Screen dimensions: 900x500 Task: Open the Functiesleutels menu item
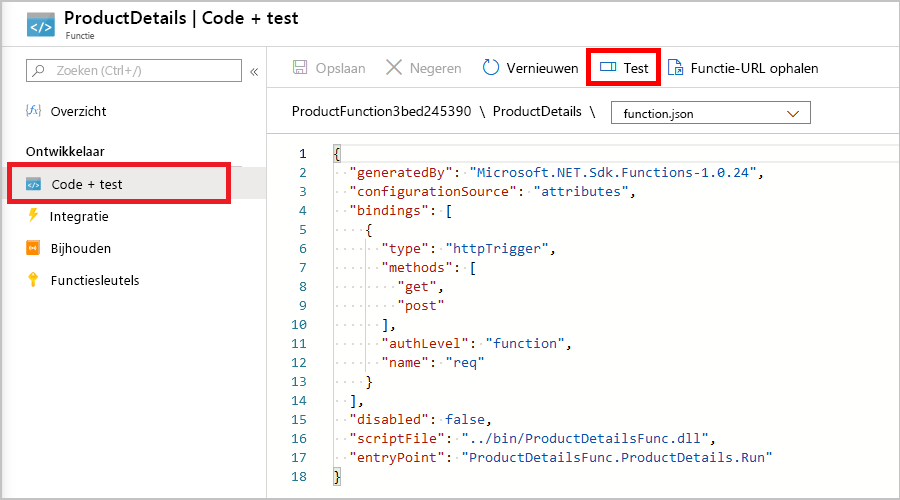click(95, 281)
